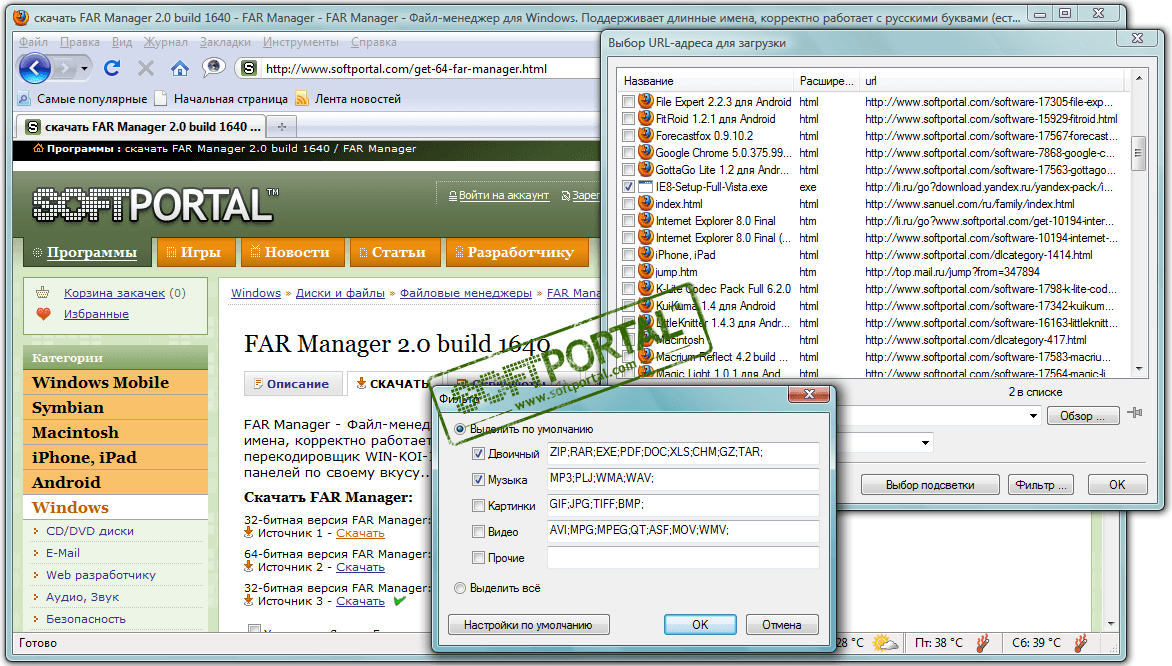The image size is (1172, 666).
Task: Open the Файл menu
Action: (33, 43)
